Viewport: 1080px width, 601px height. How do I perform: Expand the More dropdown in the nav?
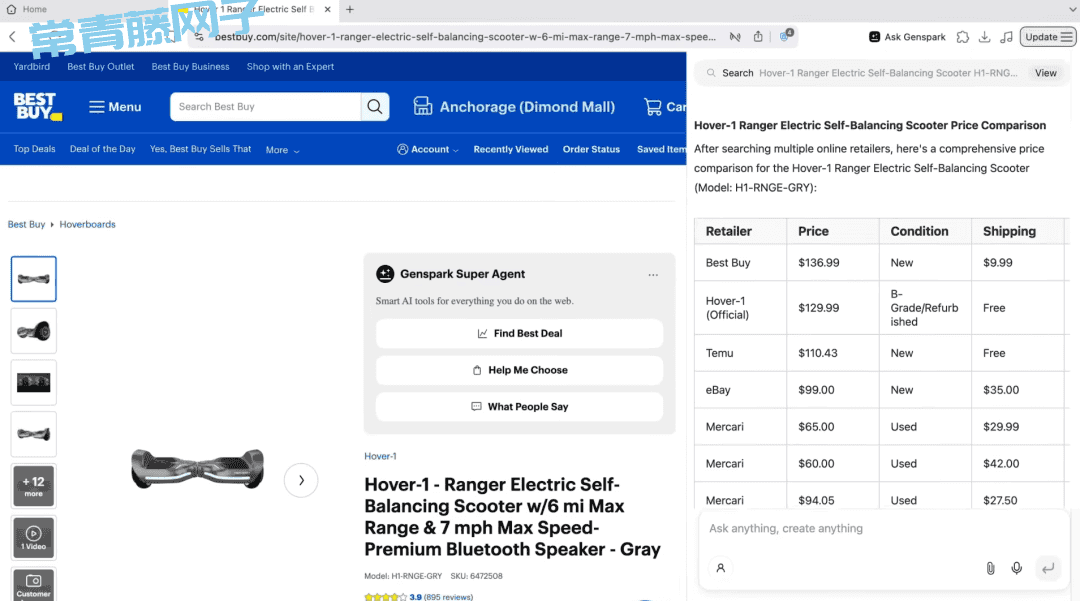(x=282, y=150)
